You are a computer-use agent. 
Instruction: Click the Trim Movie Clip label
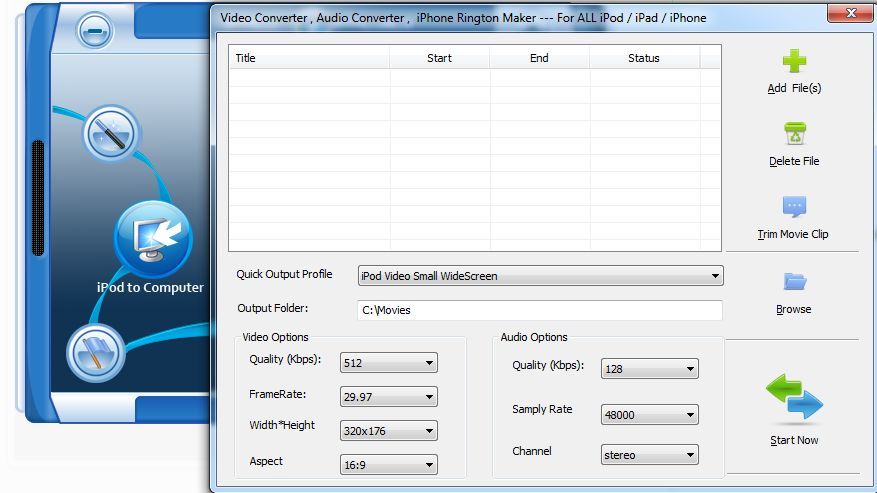793,234
